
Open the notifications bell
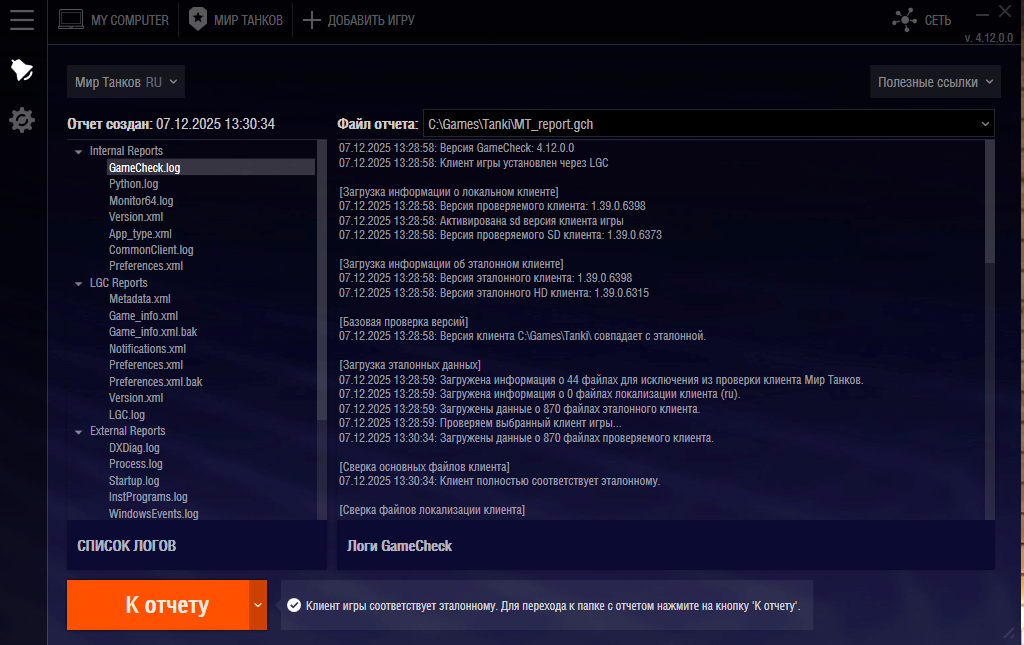[x=22, y=70]
